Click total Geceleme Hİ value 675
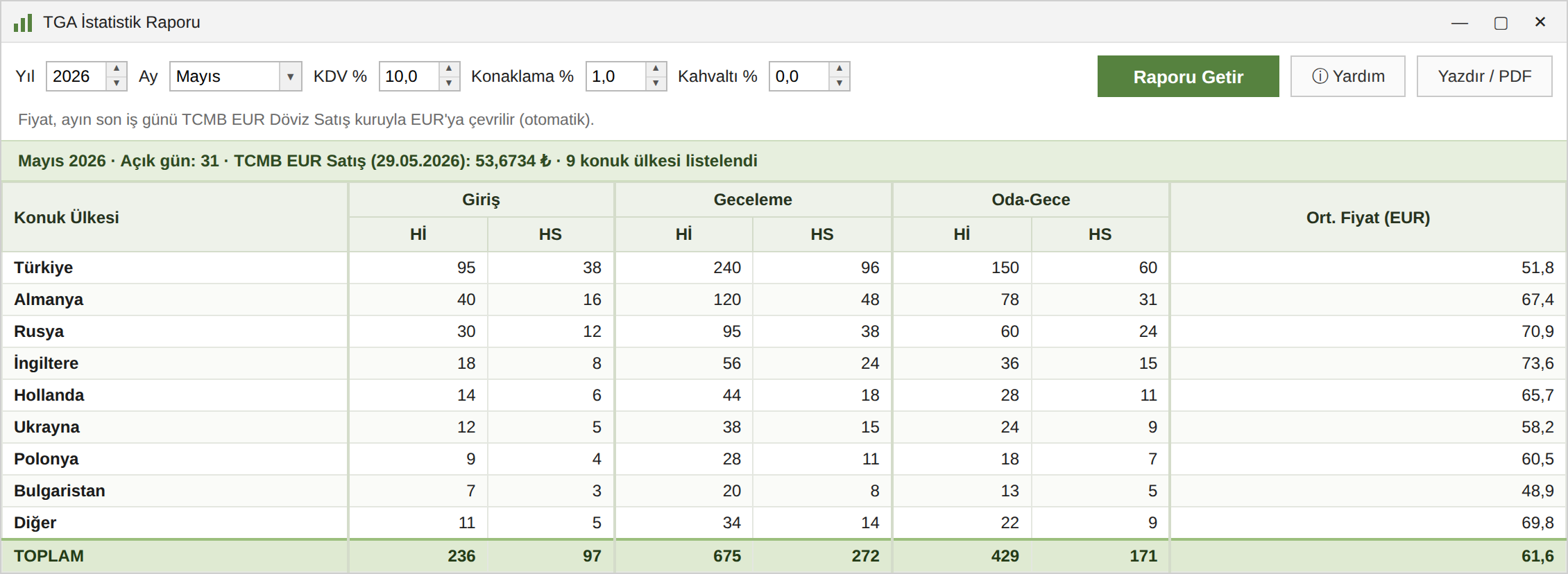The height and width of the screenshot is (574, 1568). pyautogui.click(x=727, y=556)
